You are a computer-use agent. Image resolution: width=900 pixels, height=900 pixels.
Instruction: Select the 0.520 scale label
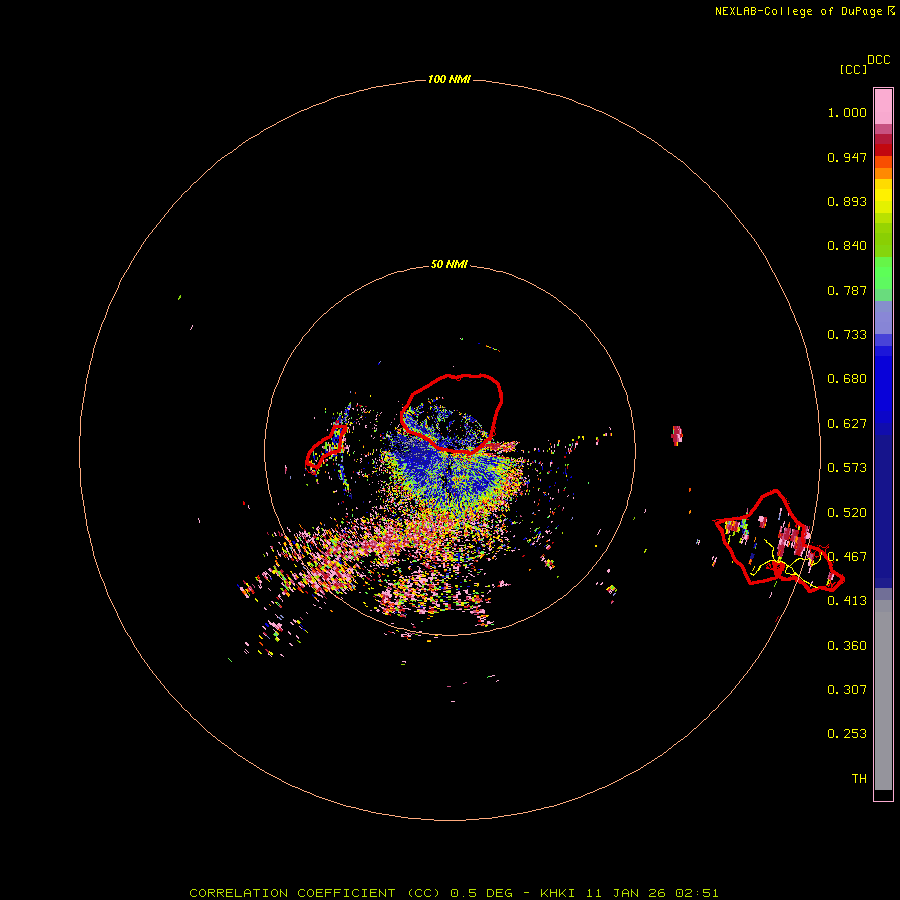pyautogui.click(x=847, y=513)
